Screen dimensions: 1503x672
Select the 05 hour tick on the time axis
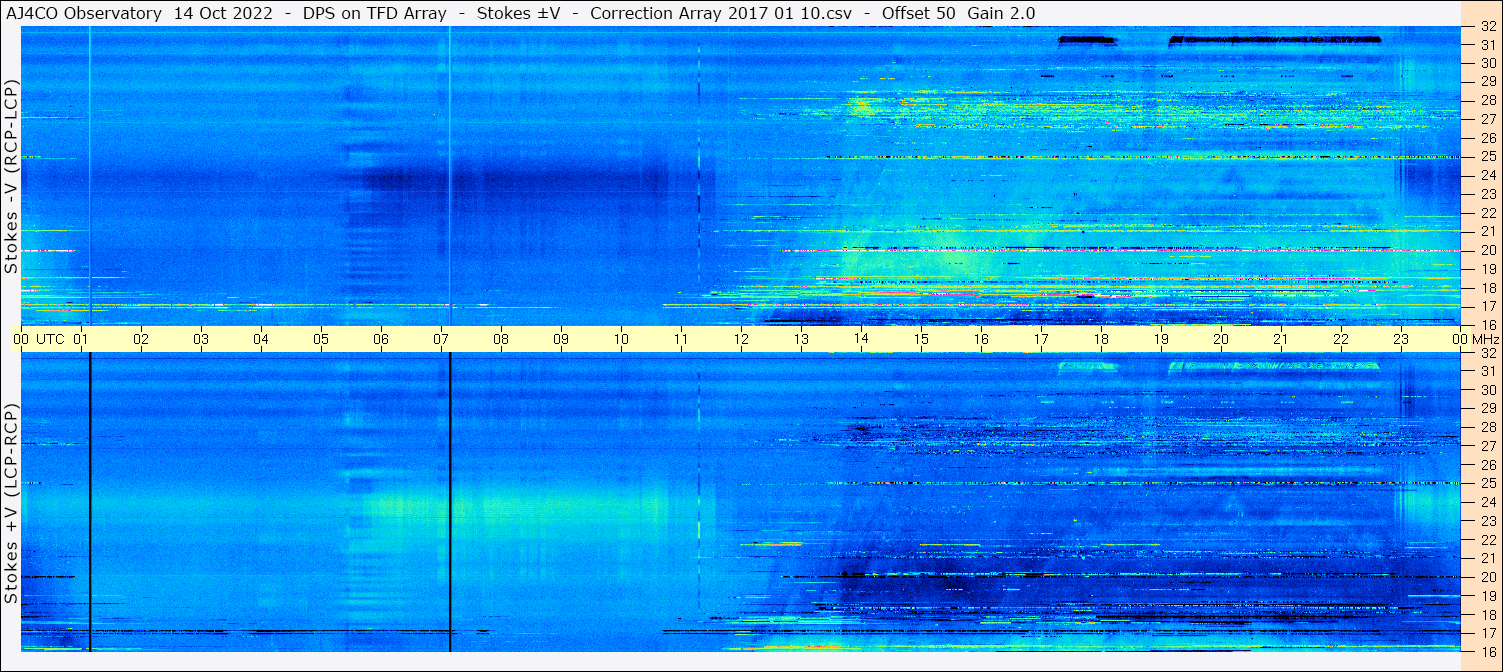pyautogui.click(x=322, y=339)
